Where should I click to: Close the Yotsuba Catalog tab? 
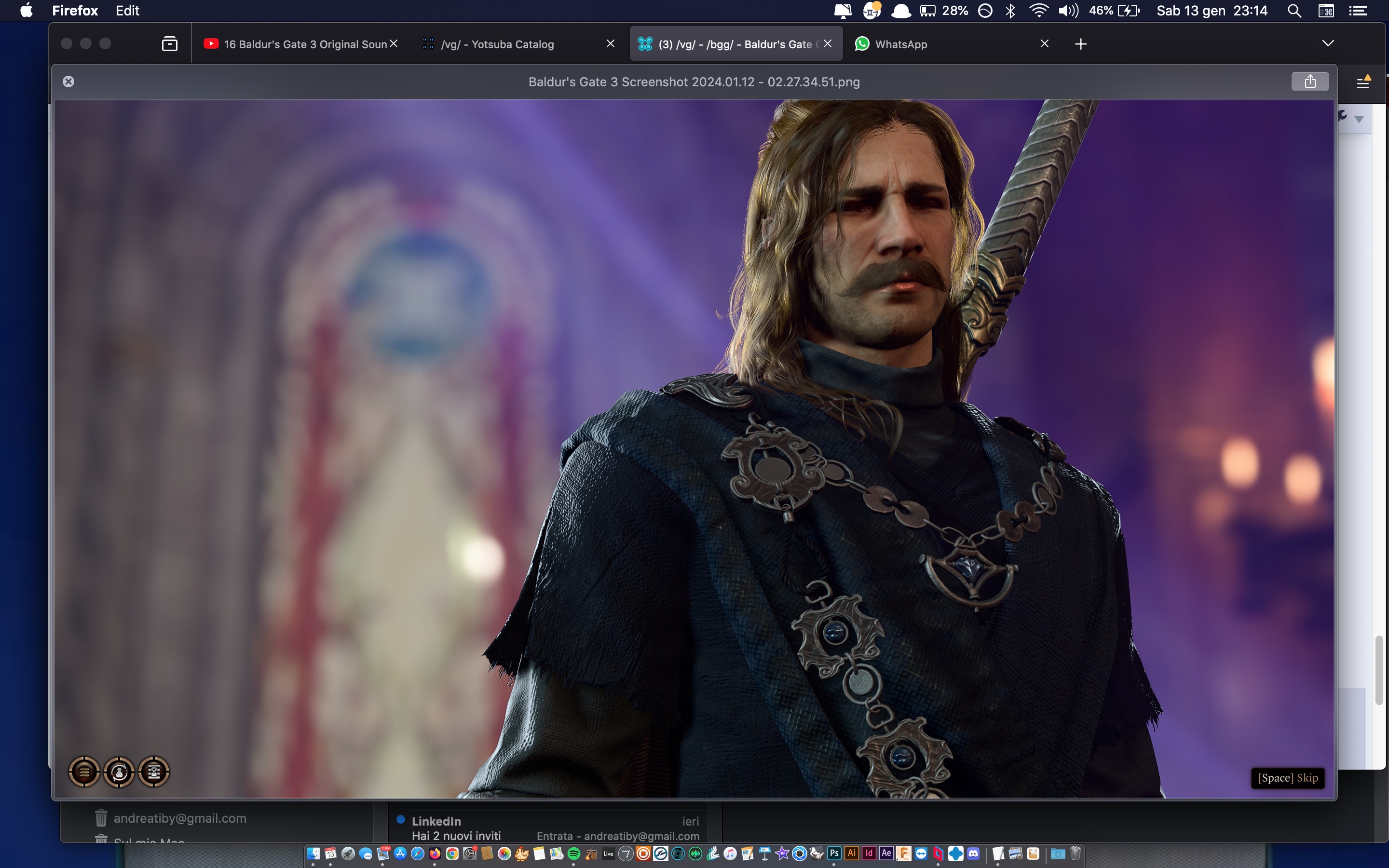(x=611, y=43)
